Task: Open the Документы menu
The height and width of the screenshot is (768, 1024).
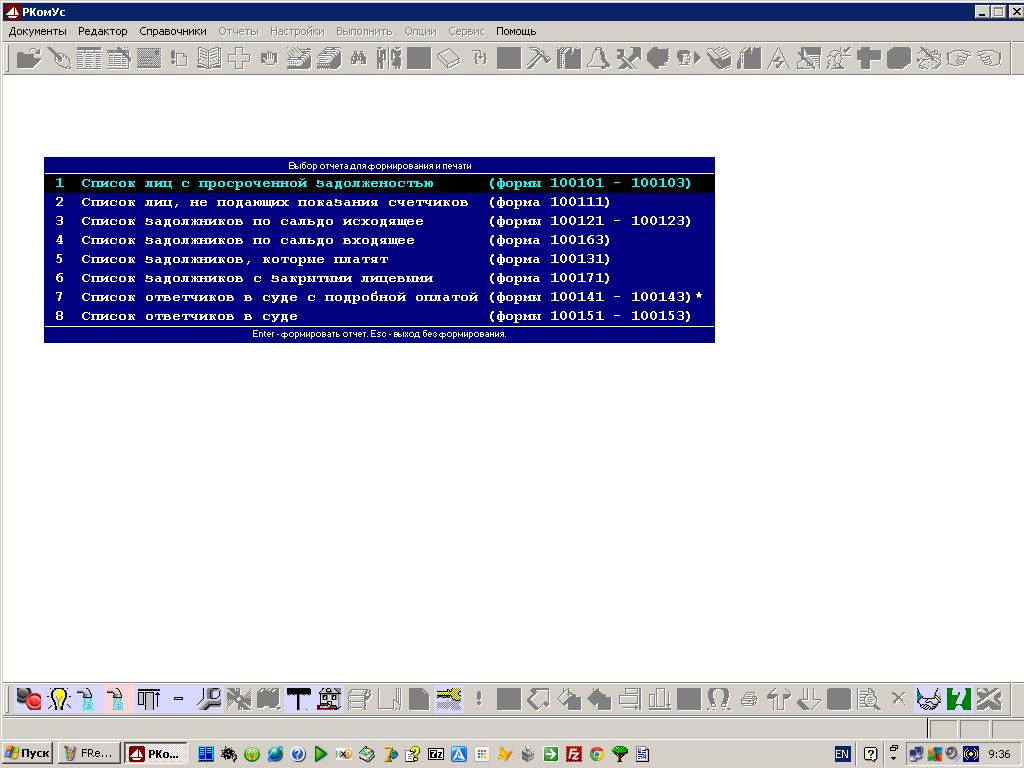Action: 37,31
